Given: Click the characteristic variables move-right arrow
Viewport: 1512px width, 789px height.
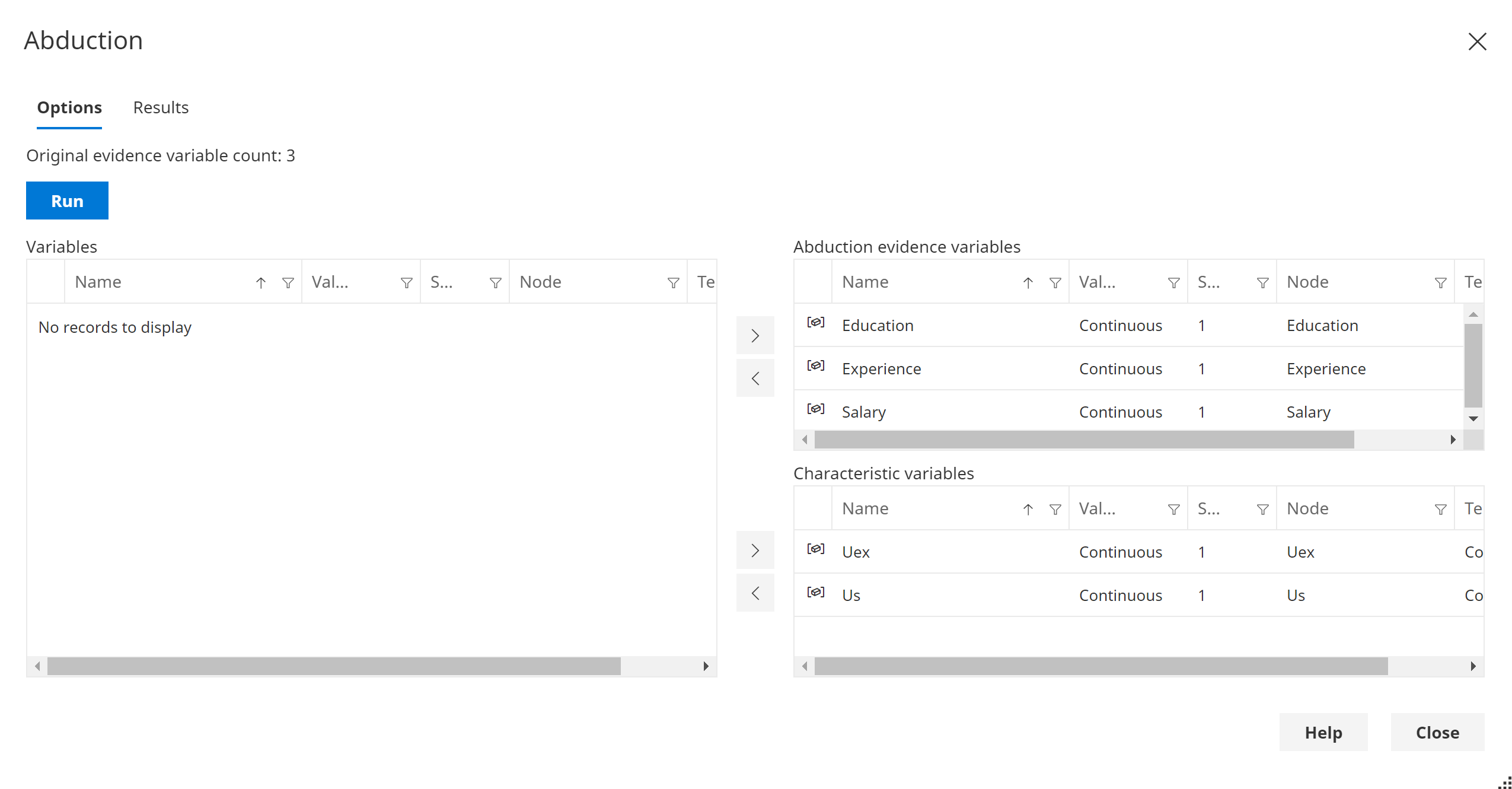Looking at the screenshot, I should coord(755,551).
